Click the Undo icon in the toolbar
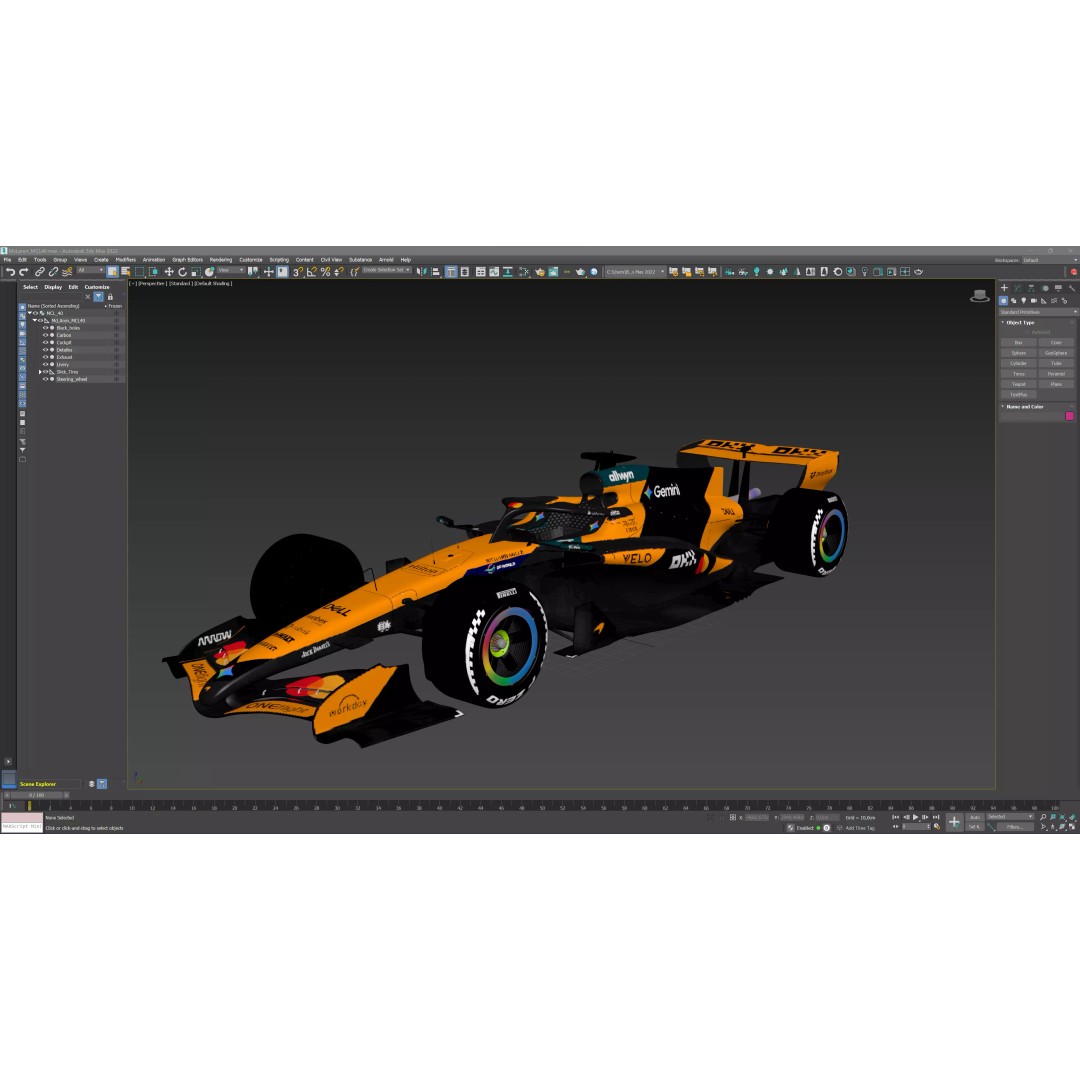Screen dimensions: 1080x1080 (11, 270)
